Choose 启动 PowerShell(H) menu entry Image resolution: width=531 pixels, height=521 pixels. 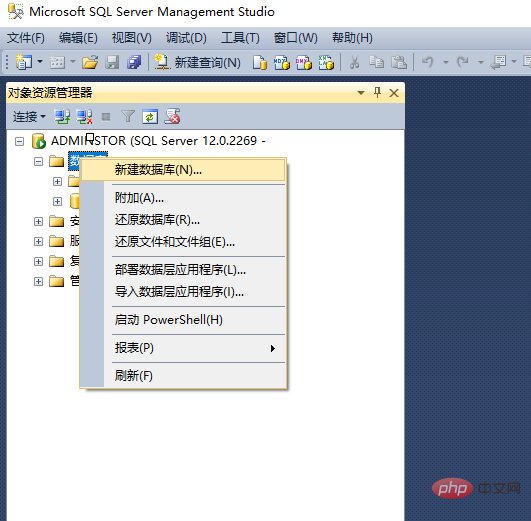pyautogui.click(x=183, y=320)
